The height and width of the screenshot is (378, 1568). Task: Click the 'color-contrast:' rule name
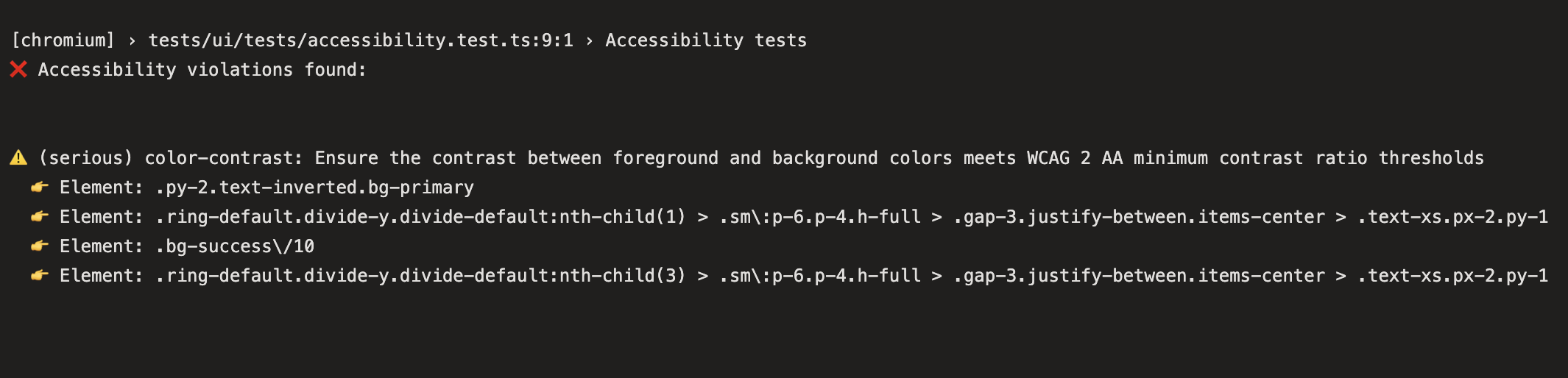tap(224, 158)
